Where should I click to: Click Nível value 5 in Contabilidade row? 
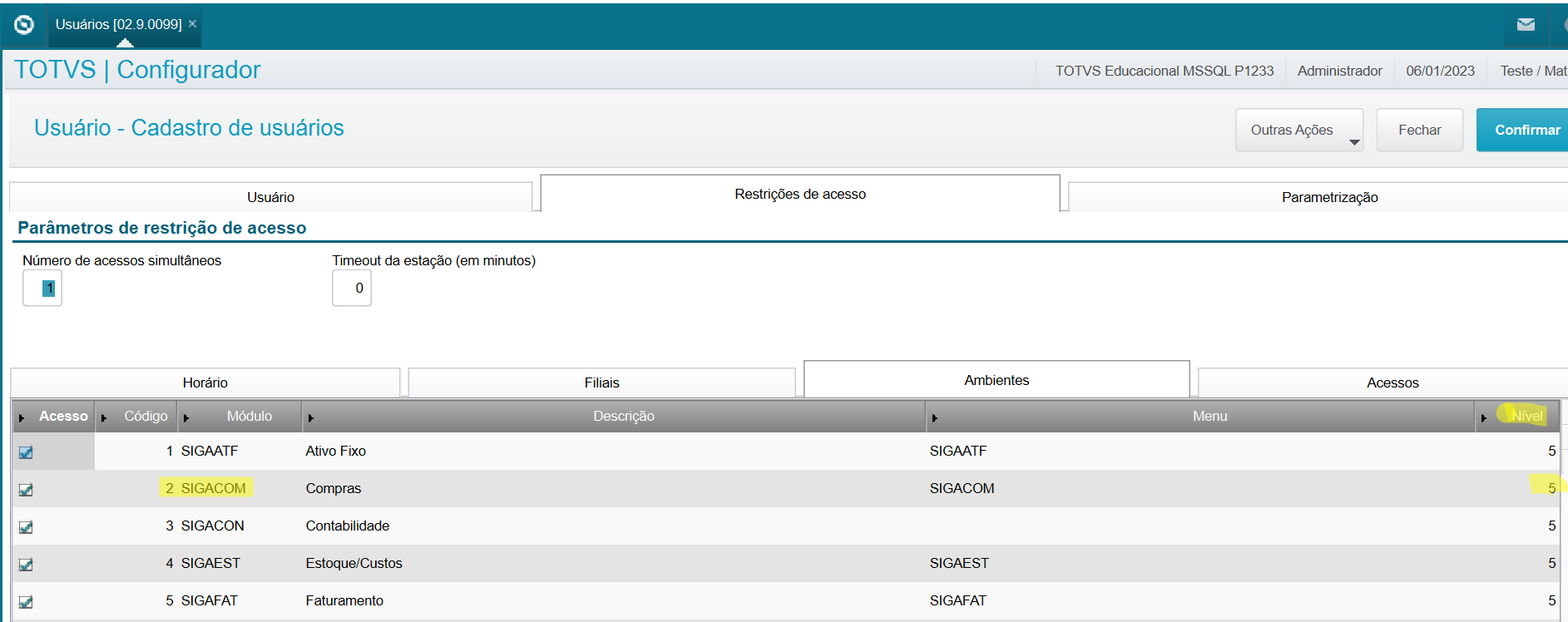[1551, 526]
